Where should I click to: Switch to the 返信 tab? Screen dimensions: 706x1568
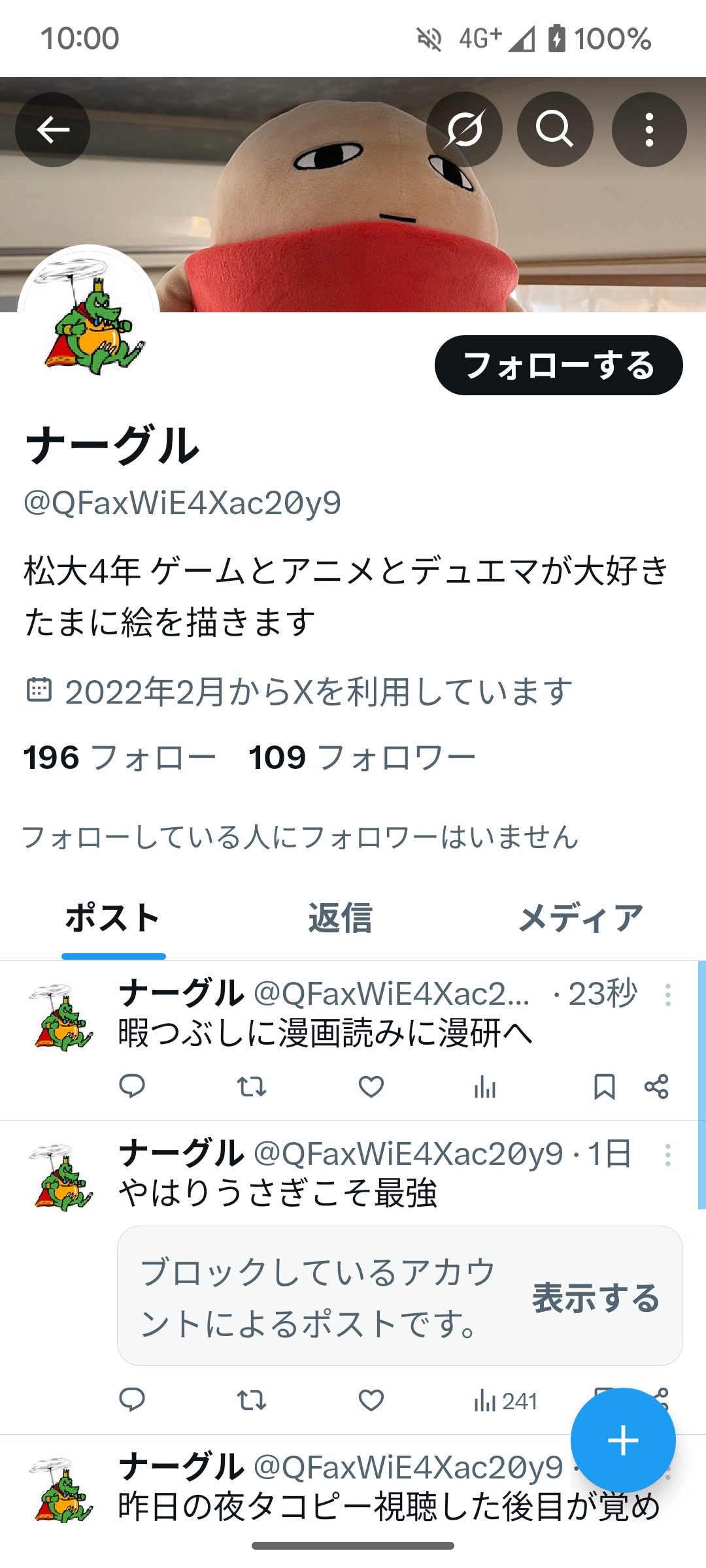tap(340, 918)
